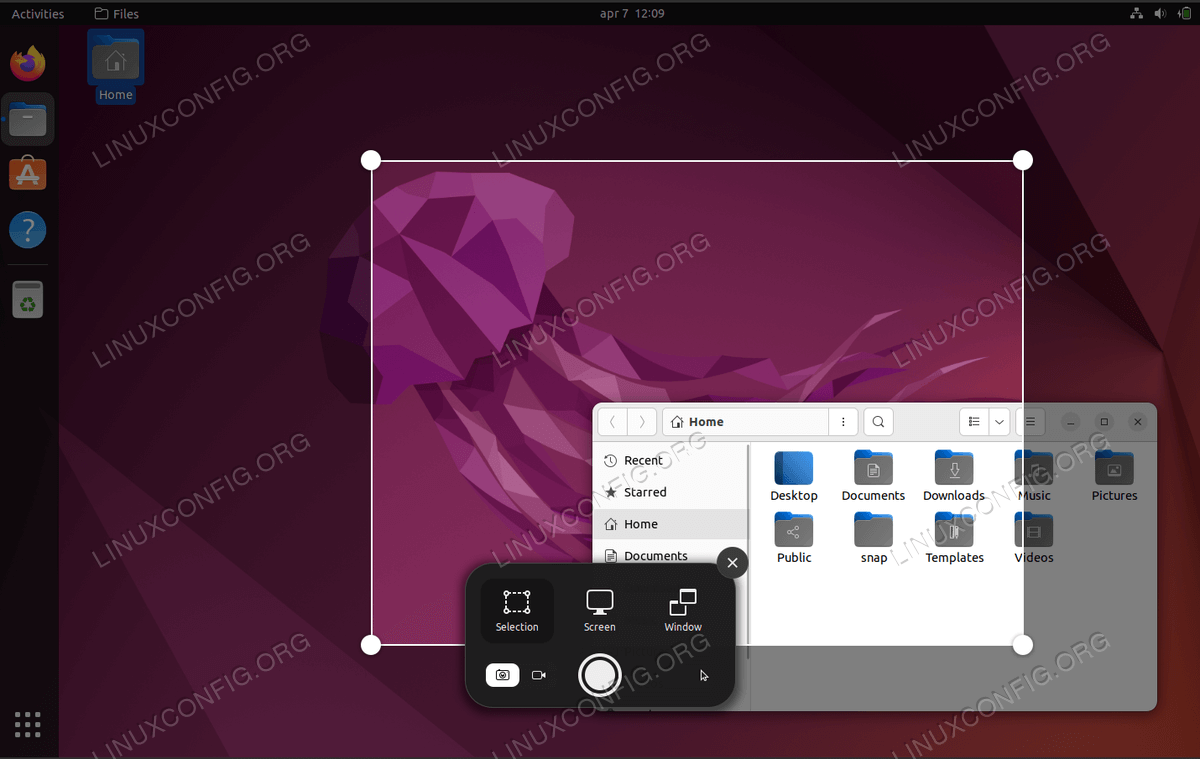Grab the top-left selection handle
This screenshot has width=1200, height=759.
pos(371,160)
